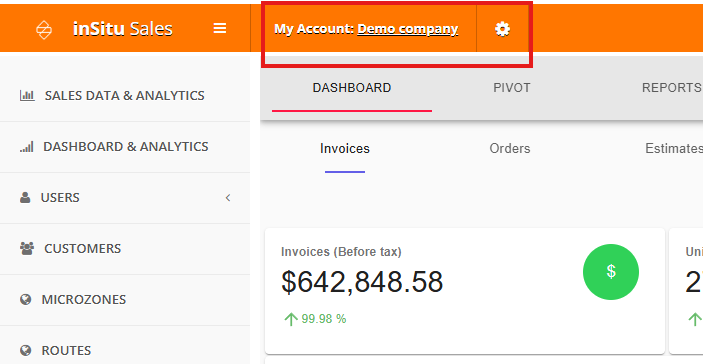Open the Estimates sub-tab

pyautogui.click(x=674, y=148)
